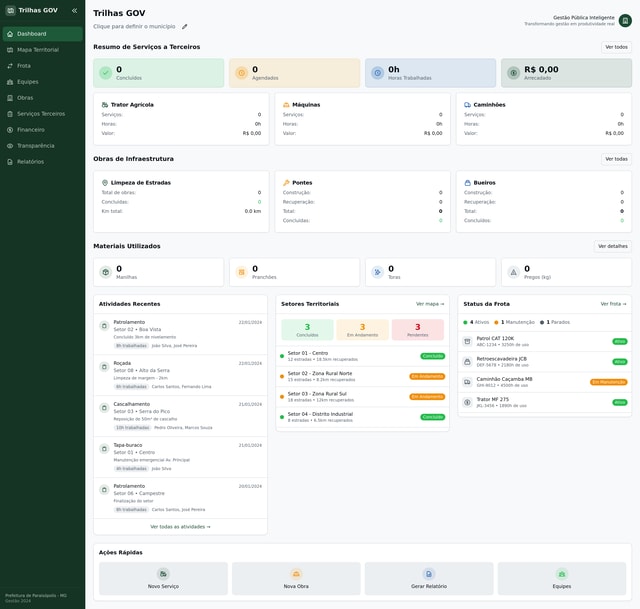
Task: Open Ver todas as atividades link
Action: click(180, 526)
